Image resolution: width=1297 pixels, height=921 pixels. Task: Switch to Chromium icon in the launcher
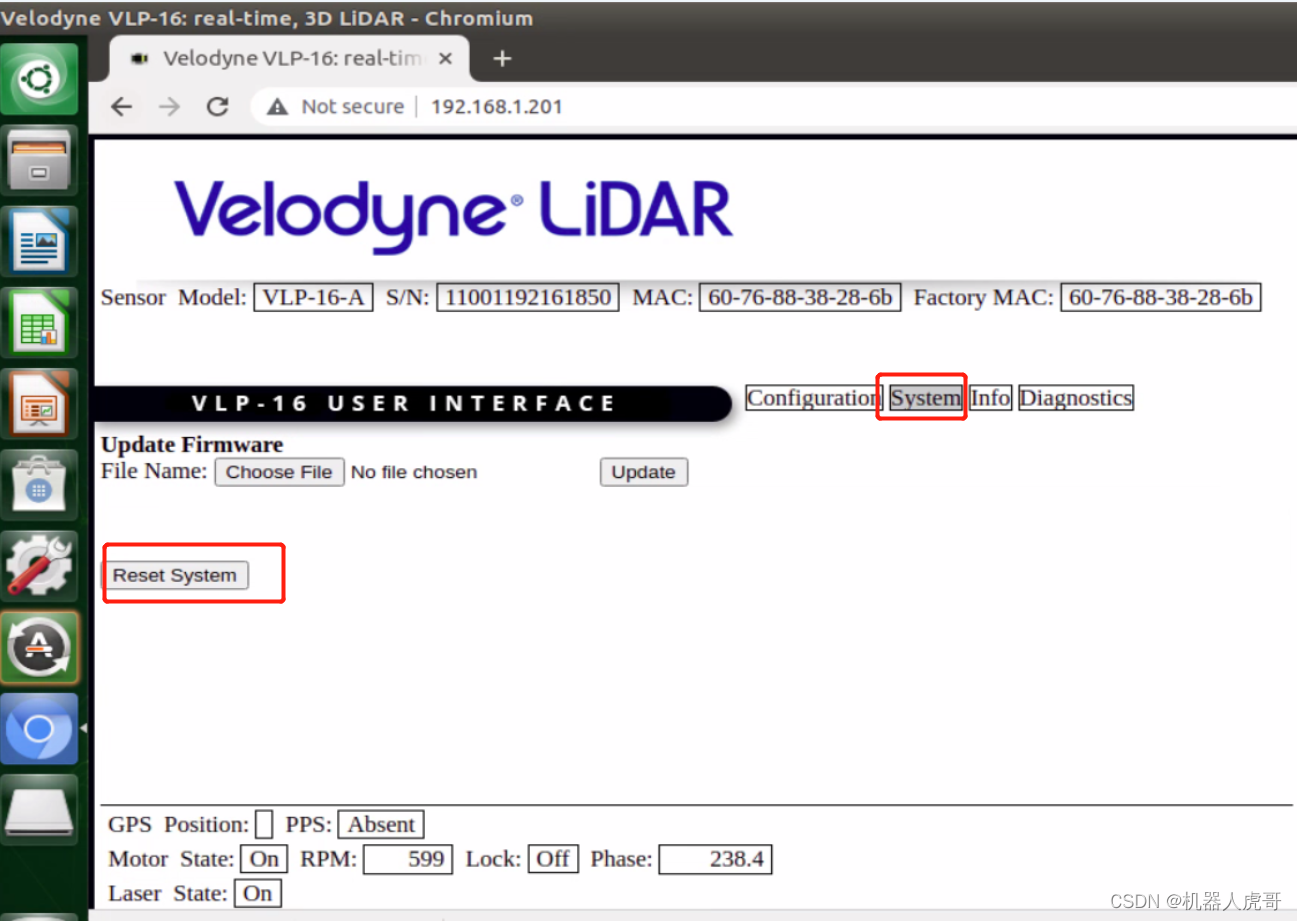click(x=39, y=728)
